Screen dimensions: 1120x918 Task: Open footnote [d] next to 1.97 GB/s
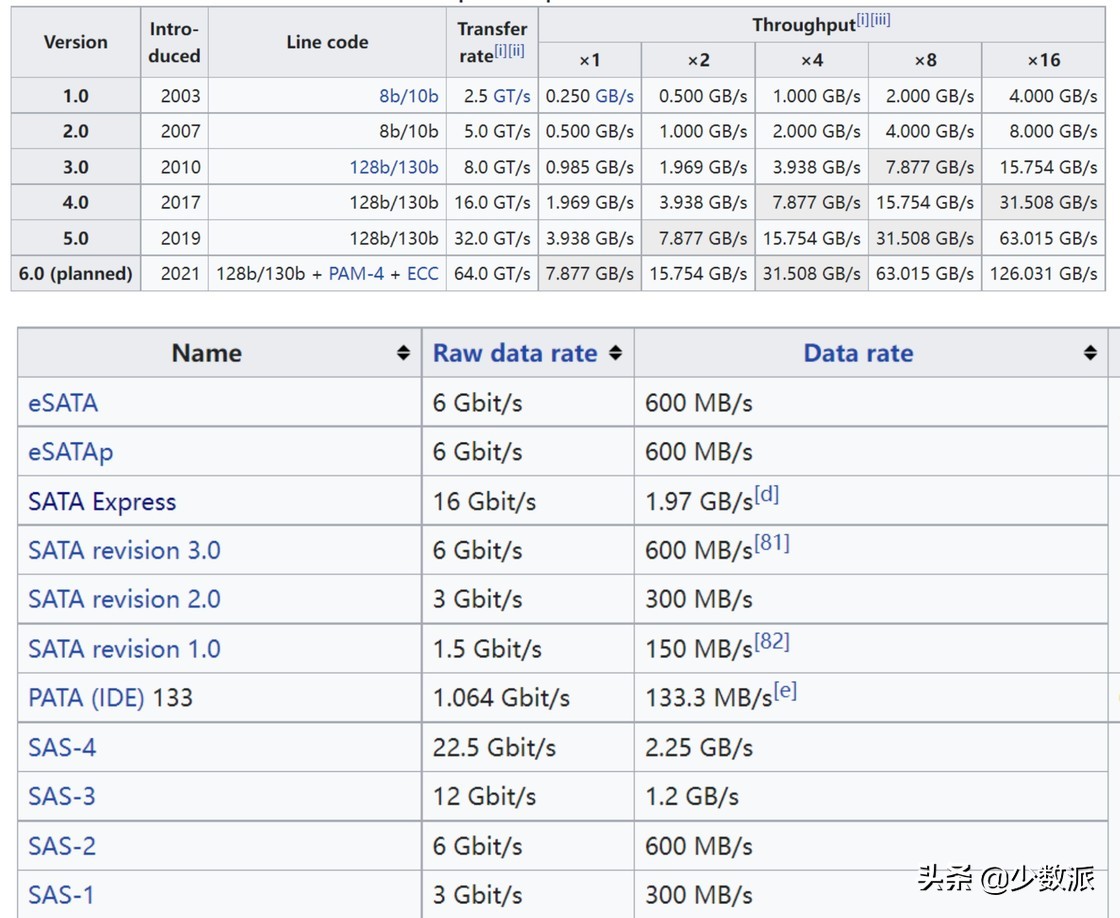[767, 494]
